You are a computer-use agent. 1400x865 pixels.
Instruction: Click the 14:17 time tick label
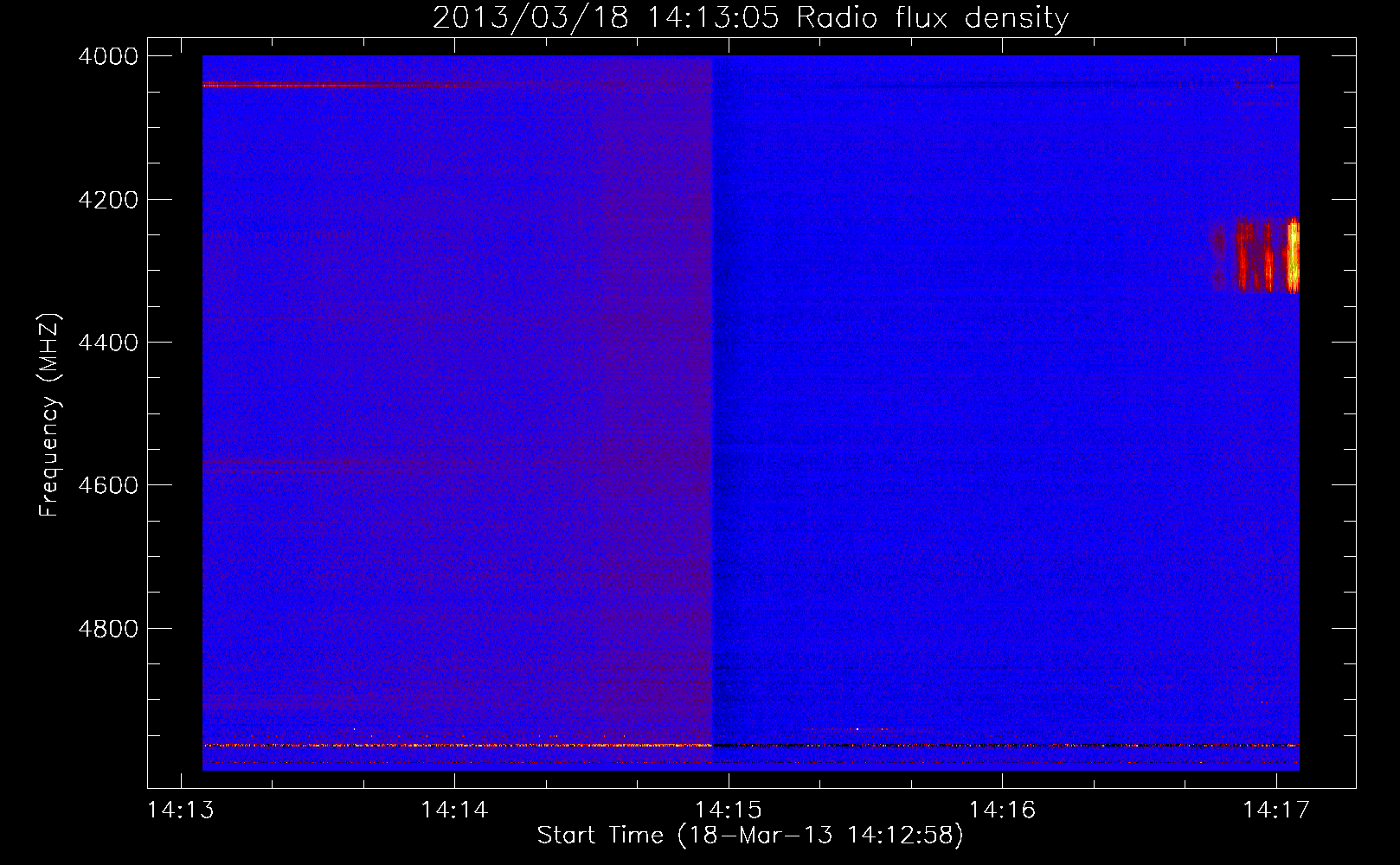pyautogui.click(x=1276, y=811)
